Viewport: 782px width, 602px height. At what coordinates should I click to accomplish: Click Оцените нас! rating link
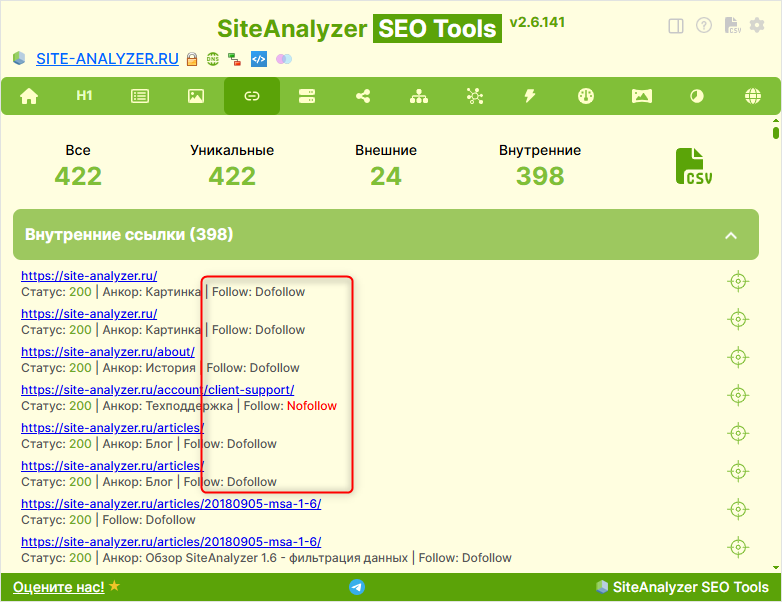tap(59, 587)
